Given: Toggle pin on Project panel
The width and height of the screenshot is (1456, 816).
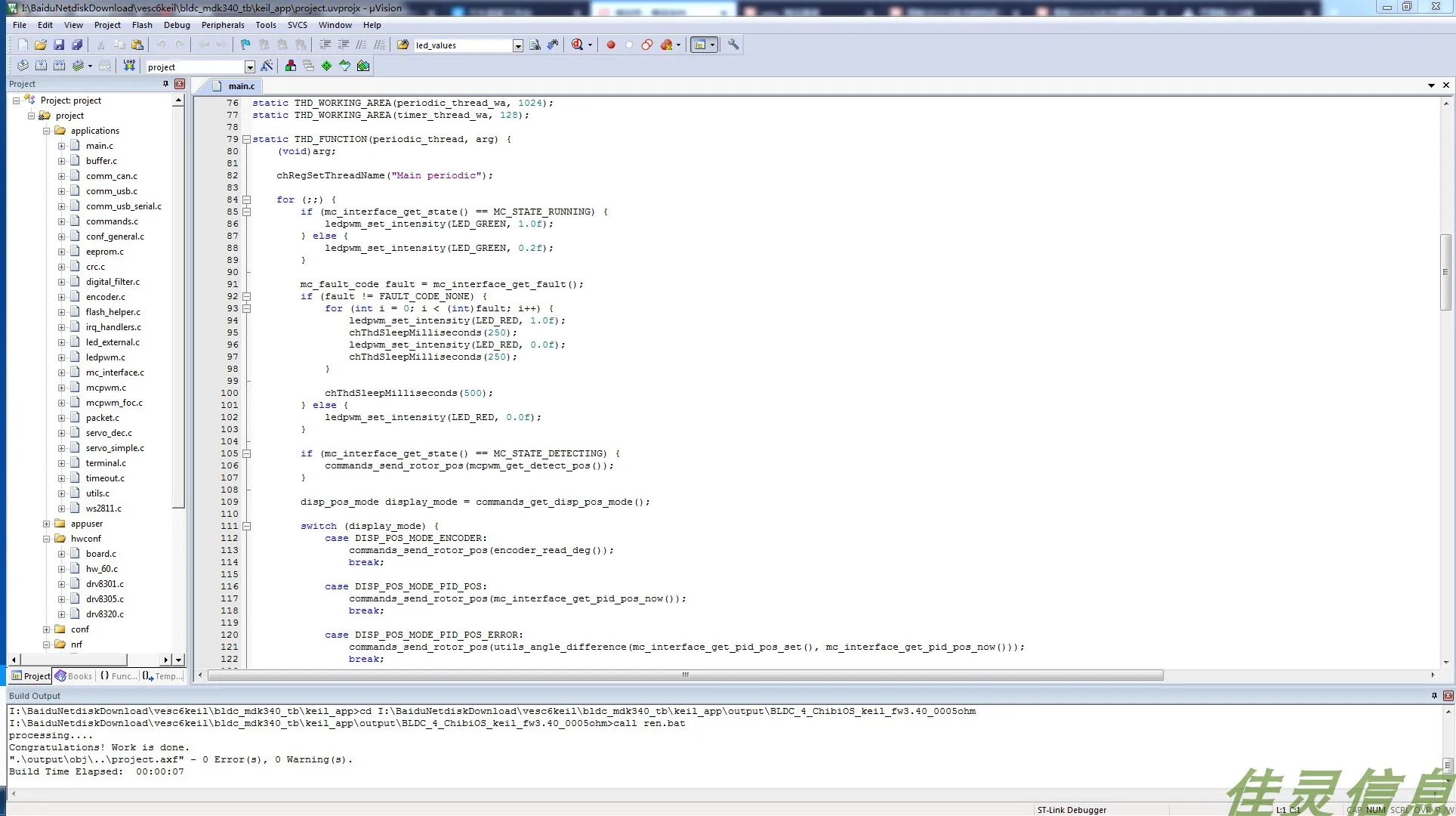Looking at the screenshot, I should (x=165, y=84).
